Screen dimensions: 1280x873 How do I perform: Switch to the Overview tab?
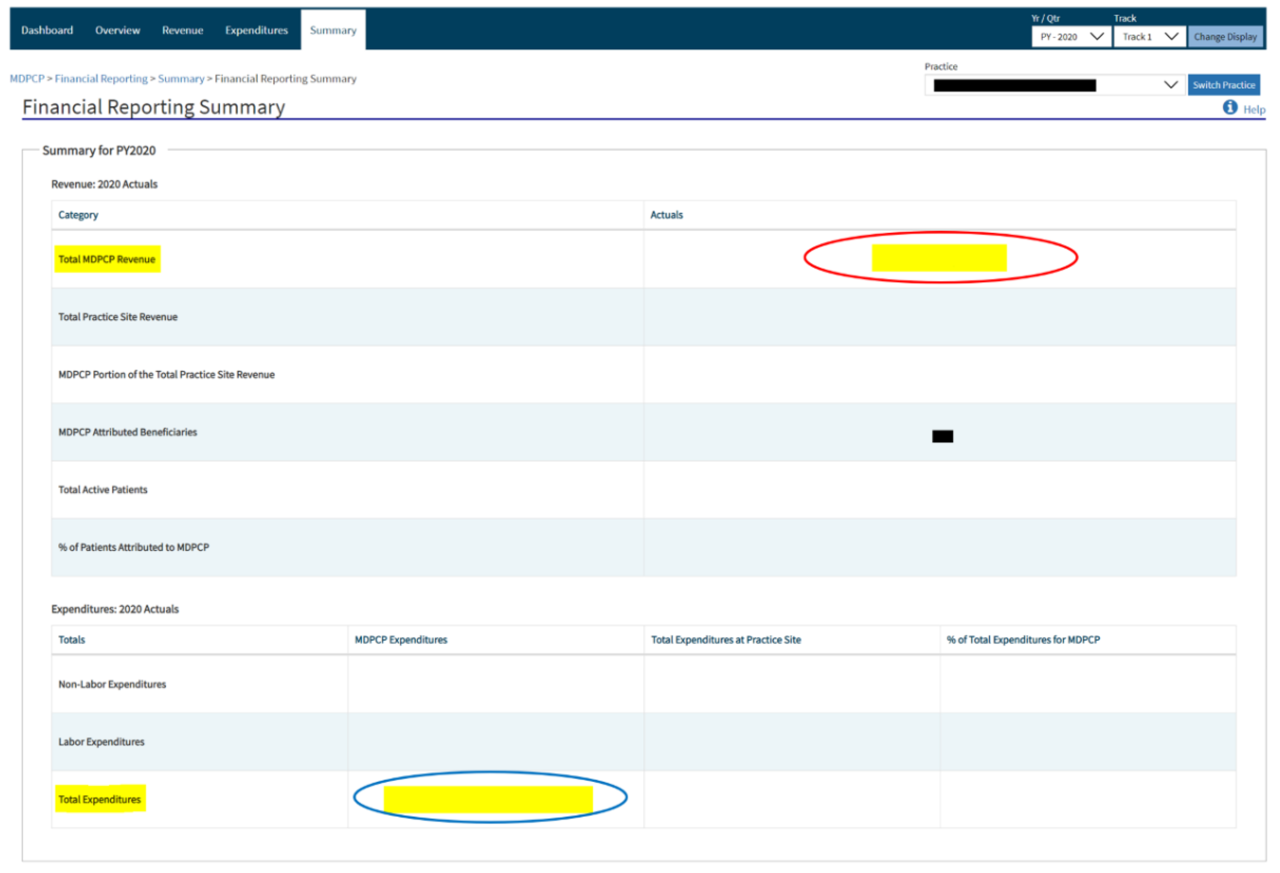tap(118, 30)
